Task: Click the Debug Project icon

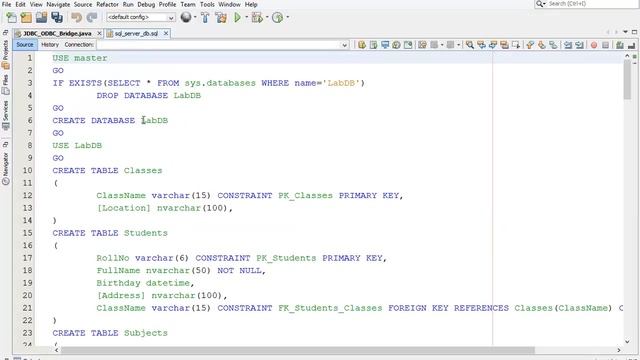Action: [x=257, y=18]
